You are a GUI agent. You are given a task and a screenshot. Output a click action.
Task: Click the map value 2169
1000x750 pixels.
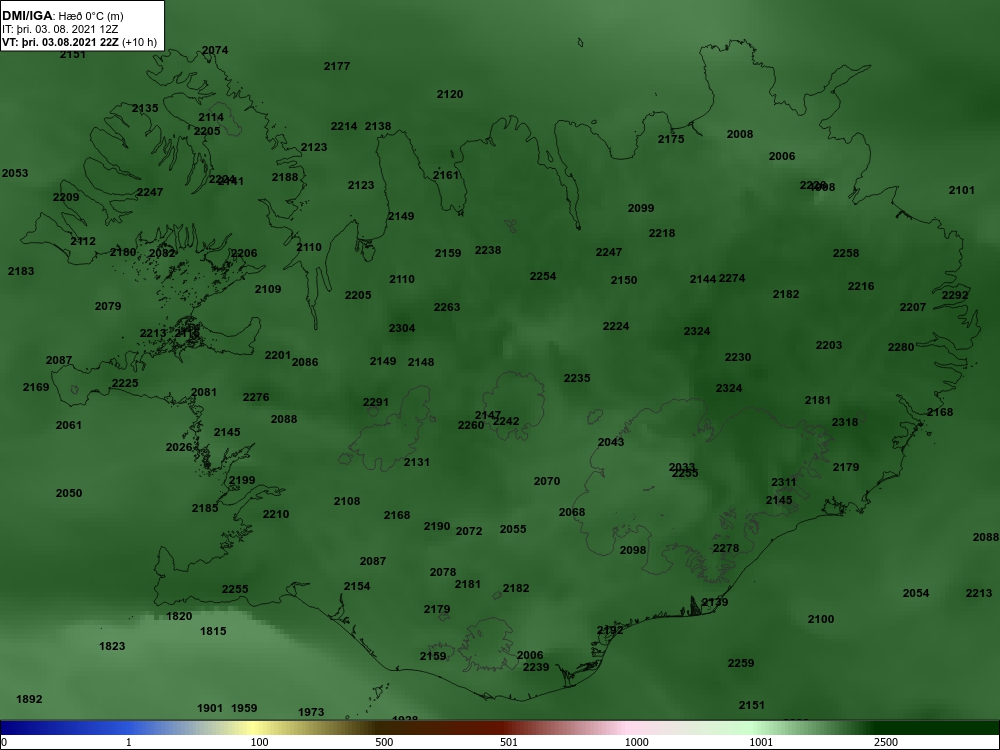pos(36,387)
